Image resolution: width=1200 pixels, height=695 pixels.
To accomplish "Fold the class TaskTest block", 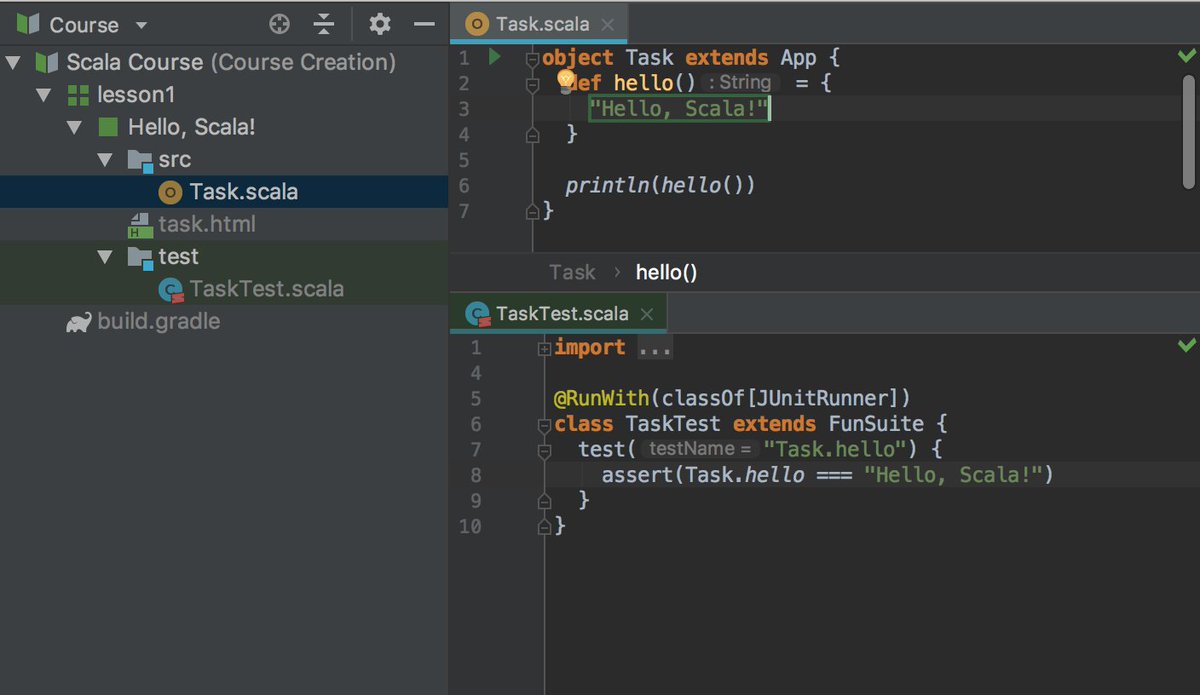I will pos(544,424).
